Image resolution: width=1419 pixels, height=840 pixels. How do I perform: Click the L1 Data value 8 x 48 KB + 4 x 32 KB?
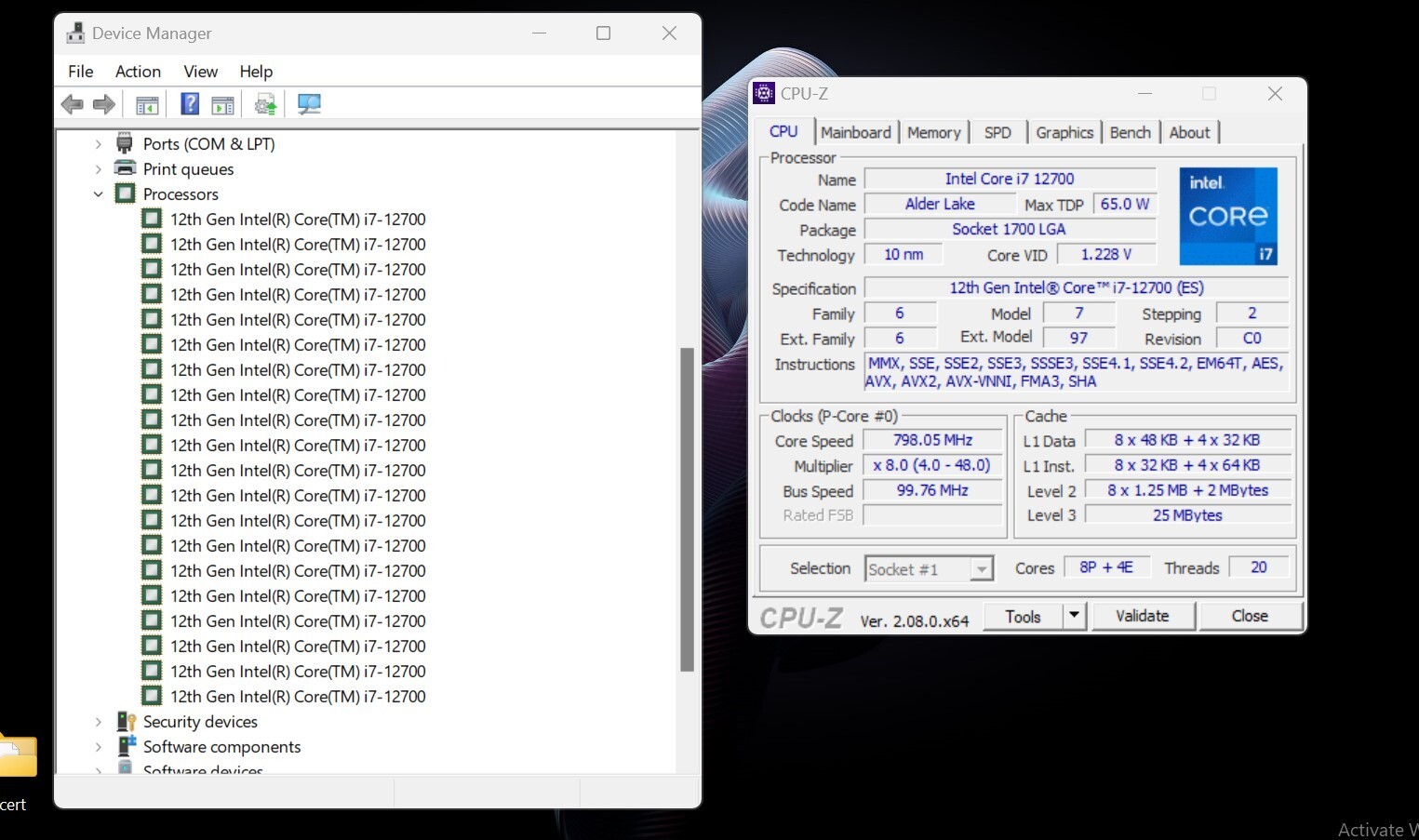pyautogui.click(x=1187, y=440)
